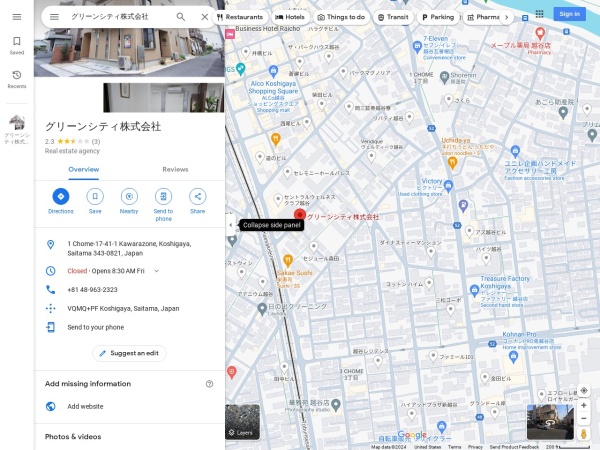Viewport: 600px width, 450px height.
Task: Select the 7-Eleven convenience store marker
Action: 417,47
